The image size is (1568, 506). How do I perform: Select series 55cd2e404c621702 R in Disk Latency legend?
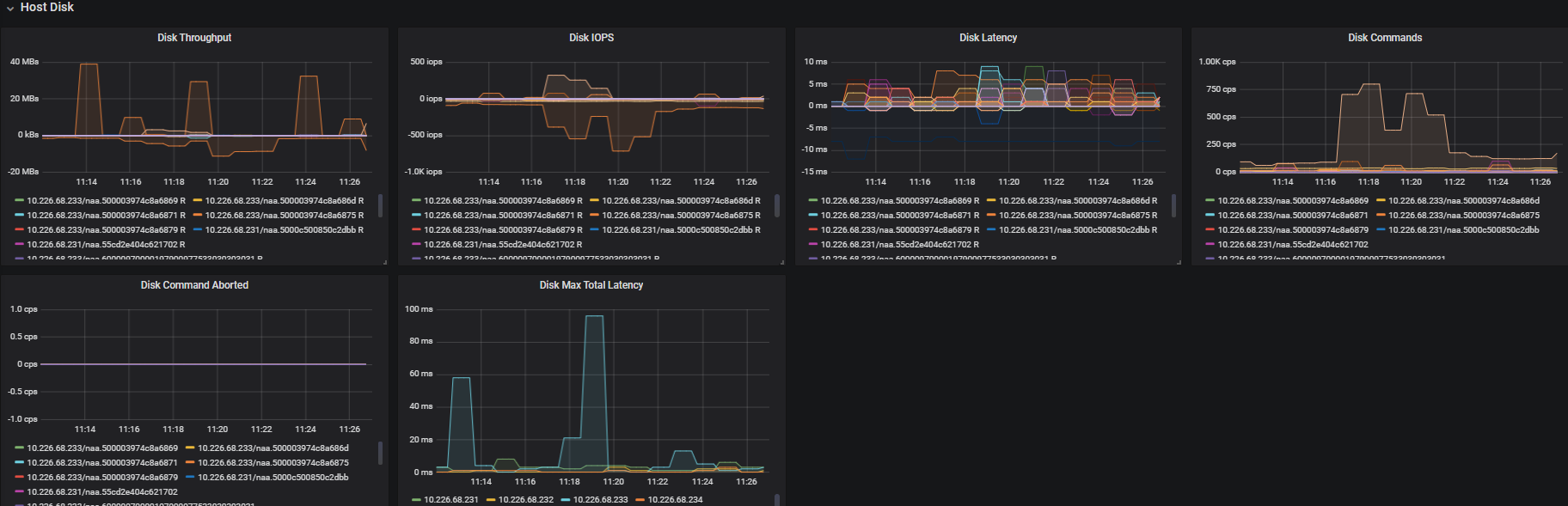pyautogui.click(x=900, y=245)
